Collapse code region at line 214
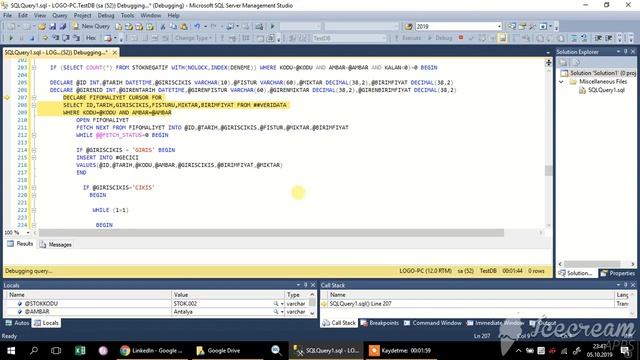640x360 pixels. pyautogui.click(x=34, y=150)
